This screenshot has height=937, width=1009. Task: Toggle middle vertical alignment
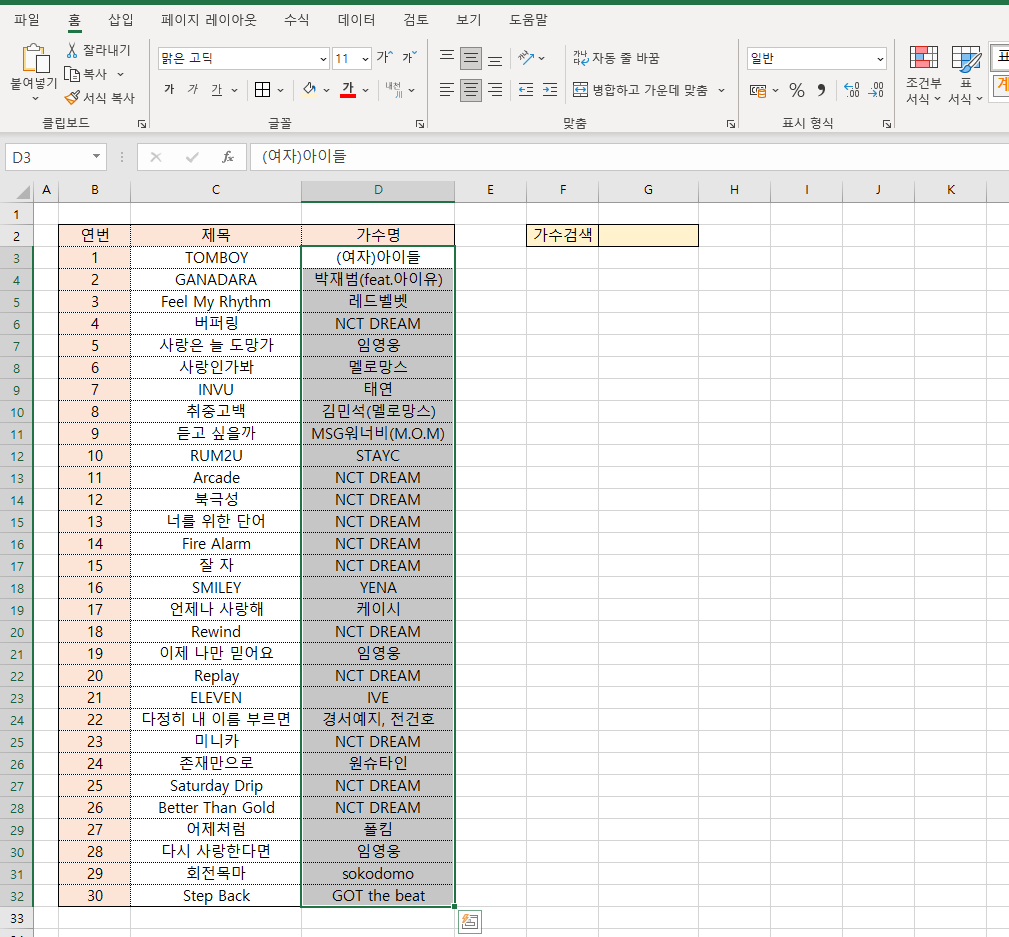(471, 59)
